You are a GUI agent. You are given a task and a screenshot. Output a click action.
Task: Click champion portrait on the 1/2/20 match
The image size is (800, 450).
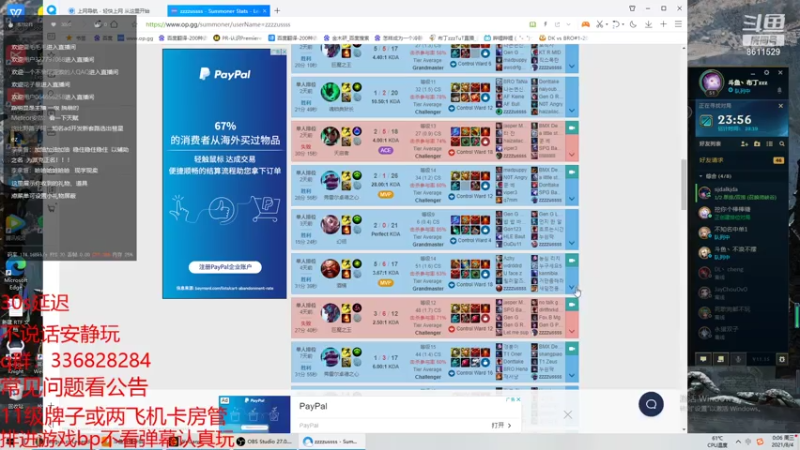click(330, 92)
